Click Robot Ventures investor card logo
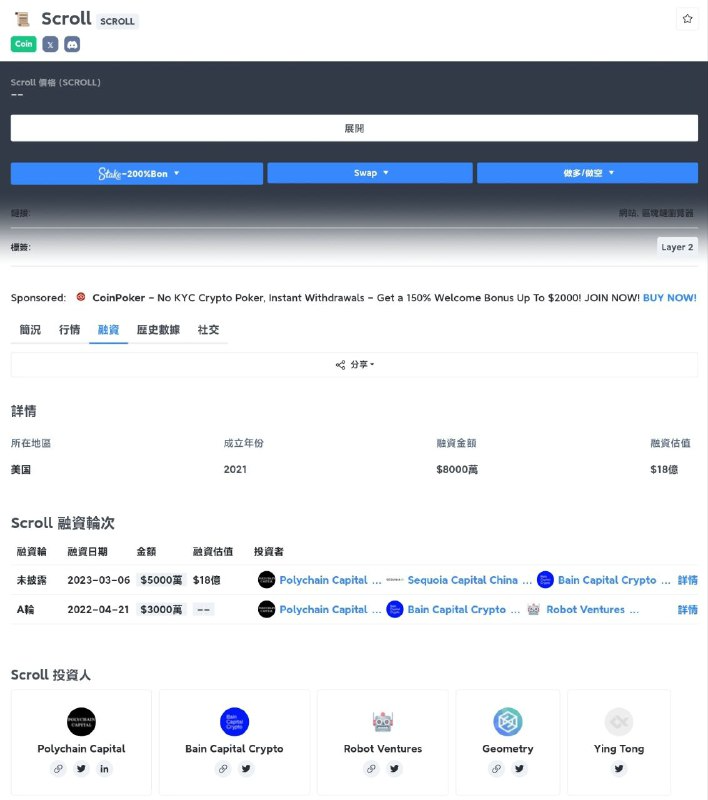 383,722
